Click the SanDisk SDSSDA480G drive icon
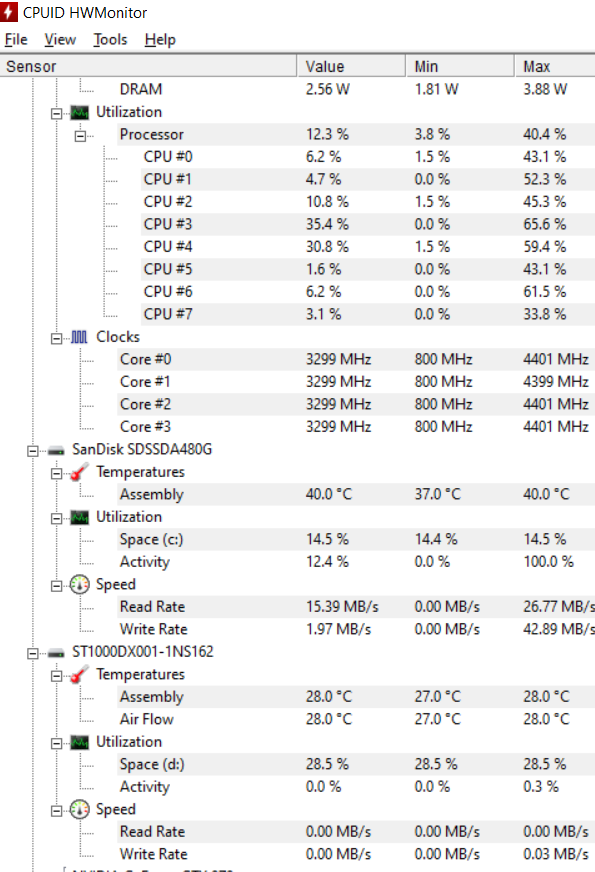Viewport: 595px width, 872px height. 56,450
